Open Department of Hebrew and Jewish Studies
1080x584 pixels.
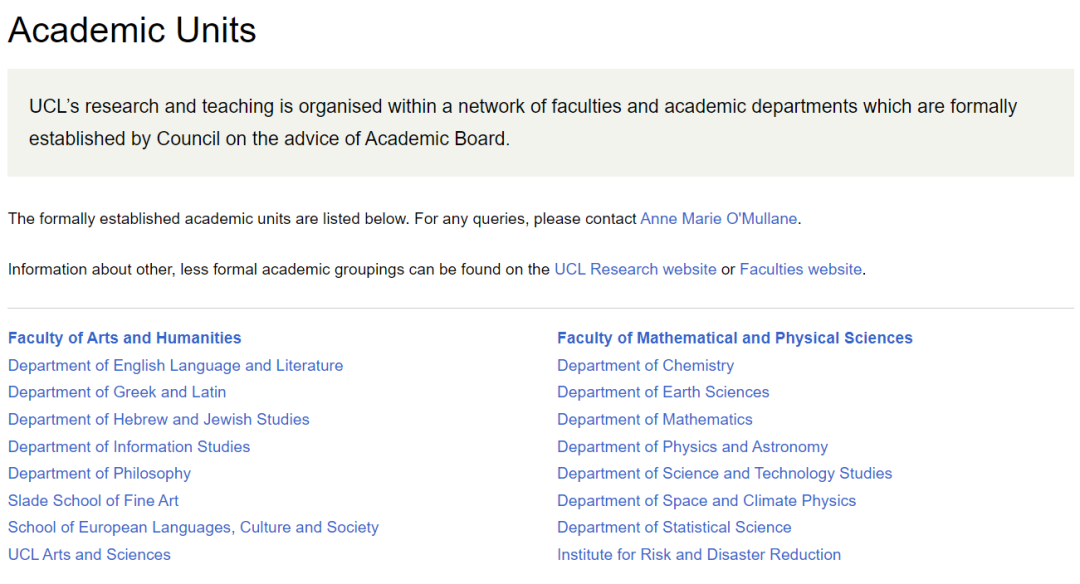pos(159,419)
